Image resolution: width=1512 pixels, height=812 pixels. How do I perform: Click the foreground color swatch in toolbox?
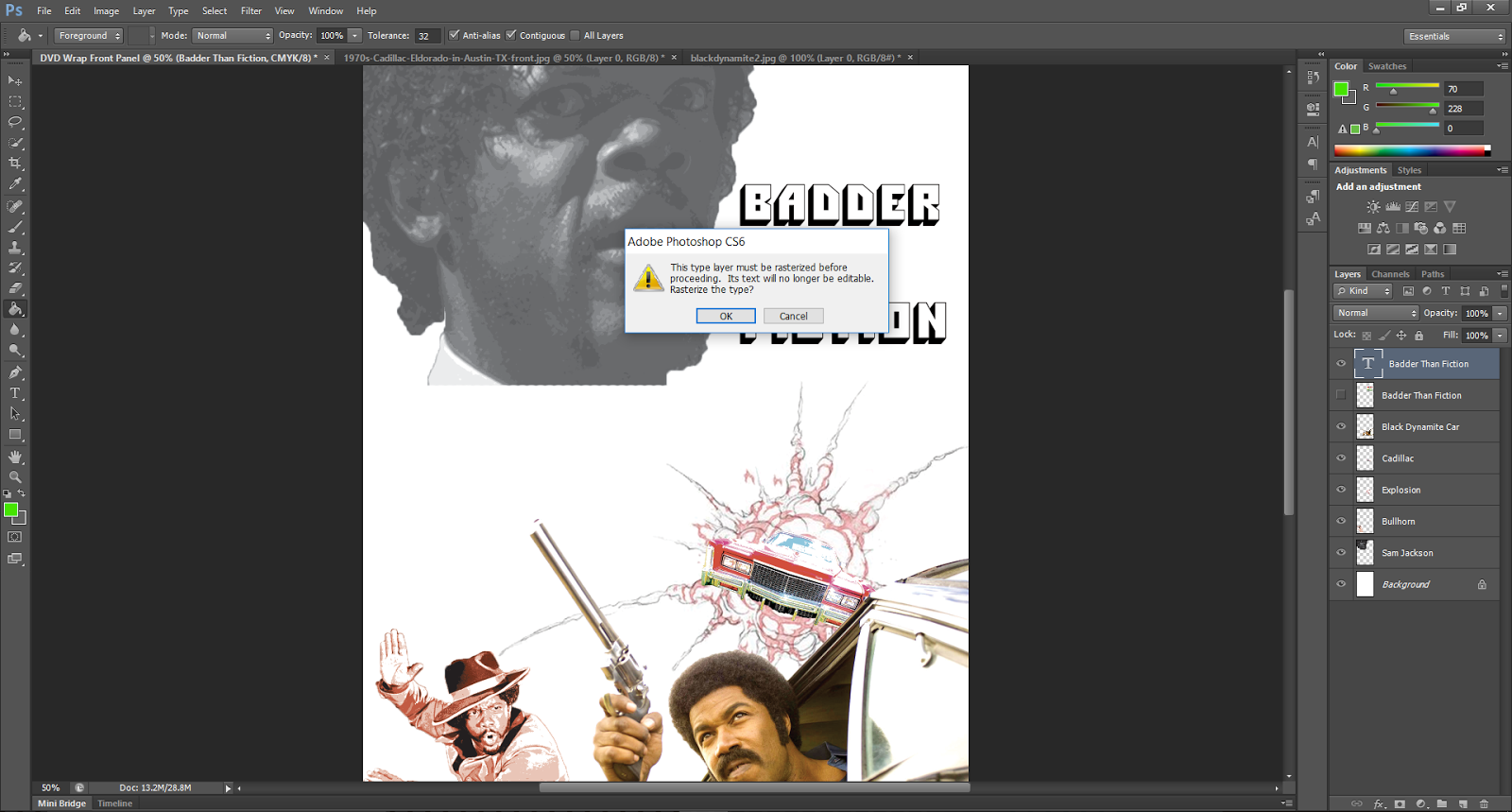tap(10, 510)
